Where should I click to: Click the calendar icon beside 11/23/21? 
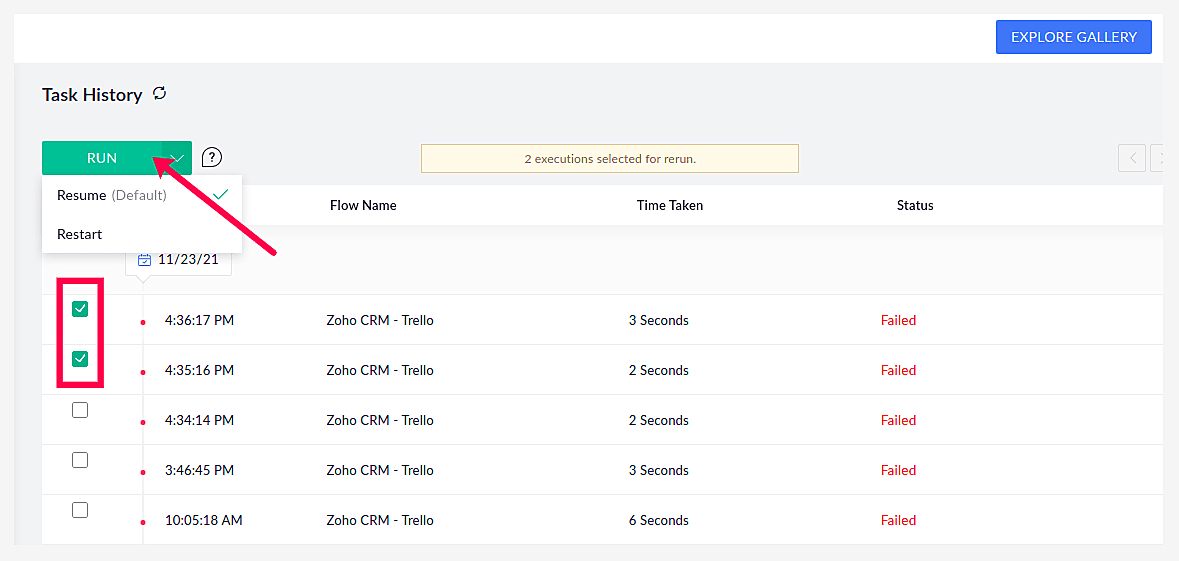(144, 259)
